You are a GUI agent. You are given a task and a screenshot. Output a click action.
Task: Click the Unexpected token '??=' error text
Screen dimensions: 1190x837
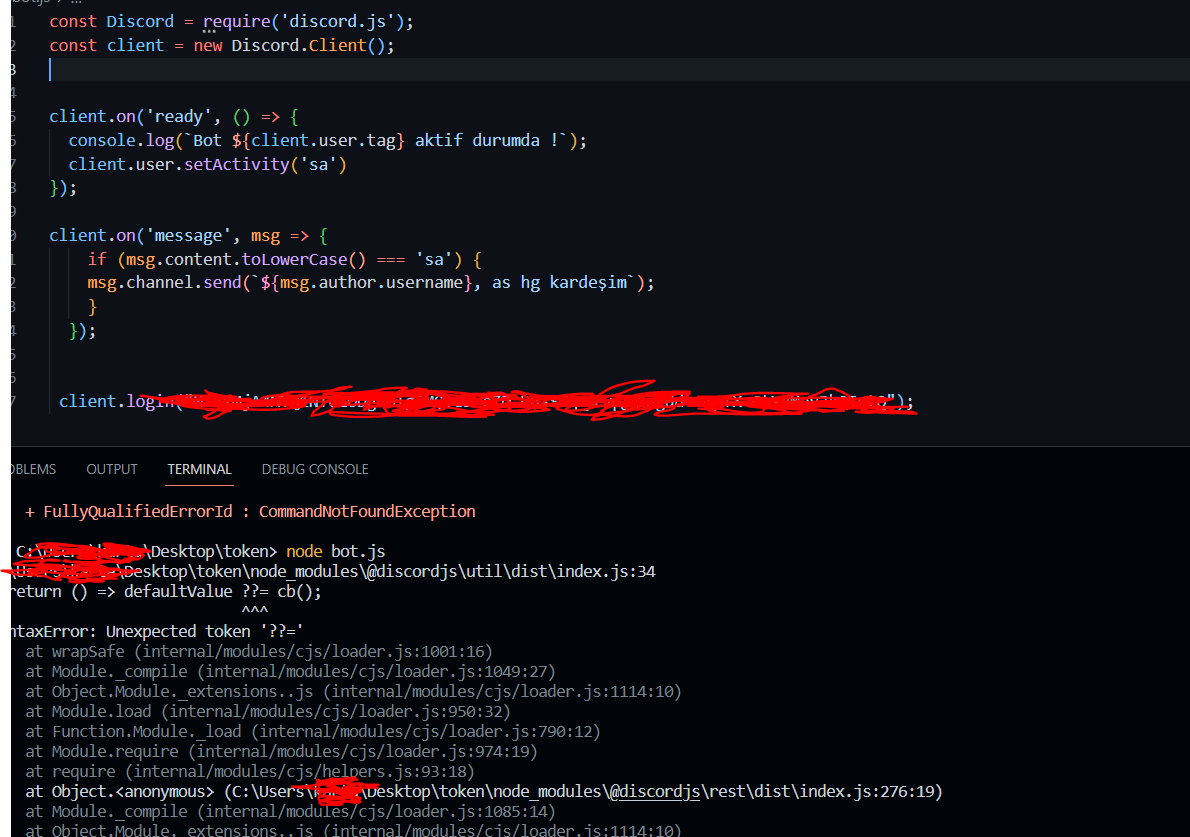(x=205, y=631)
